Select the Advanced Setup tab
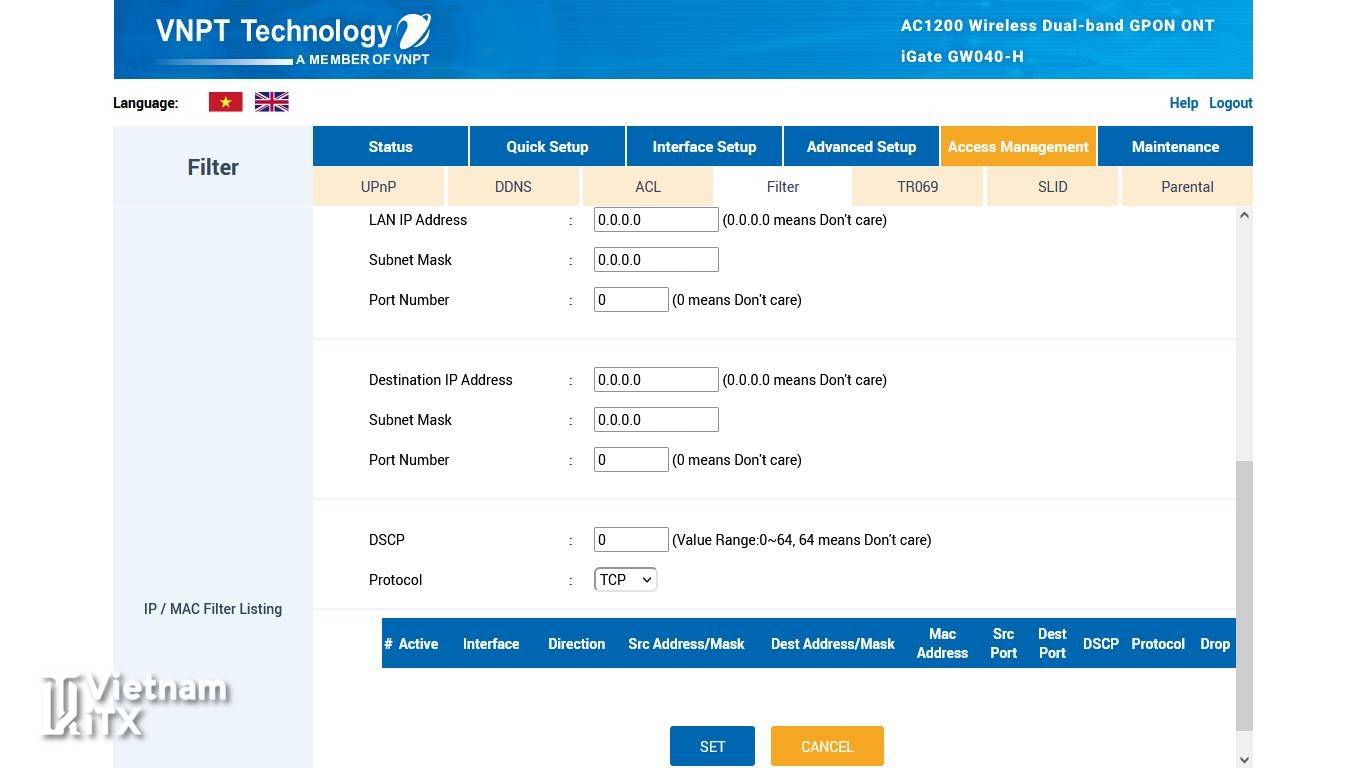 click(861, 147)
